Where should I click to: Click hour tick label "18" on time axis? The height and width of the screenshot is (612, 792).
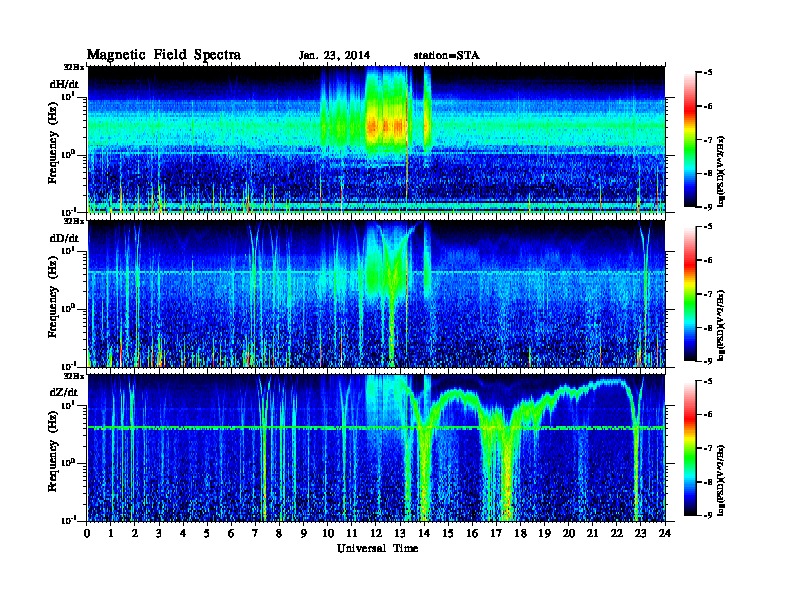[520, 533]
